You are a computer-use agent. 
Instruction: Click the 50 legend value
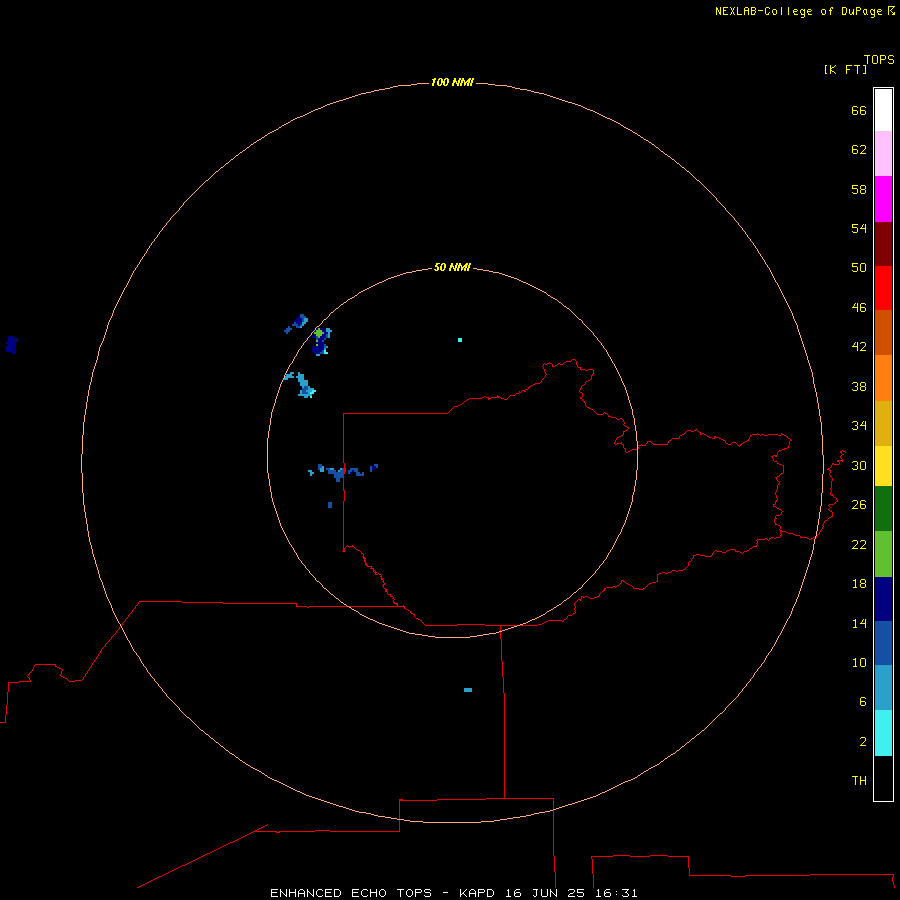pyautogui.click(x=859, y=267)
